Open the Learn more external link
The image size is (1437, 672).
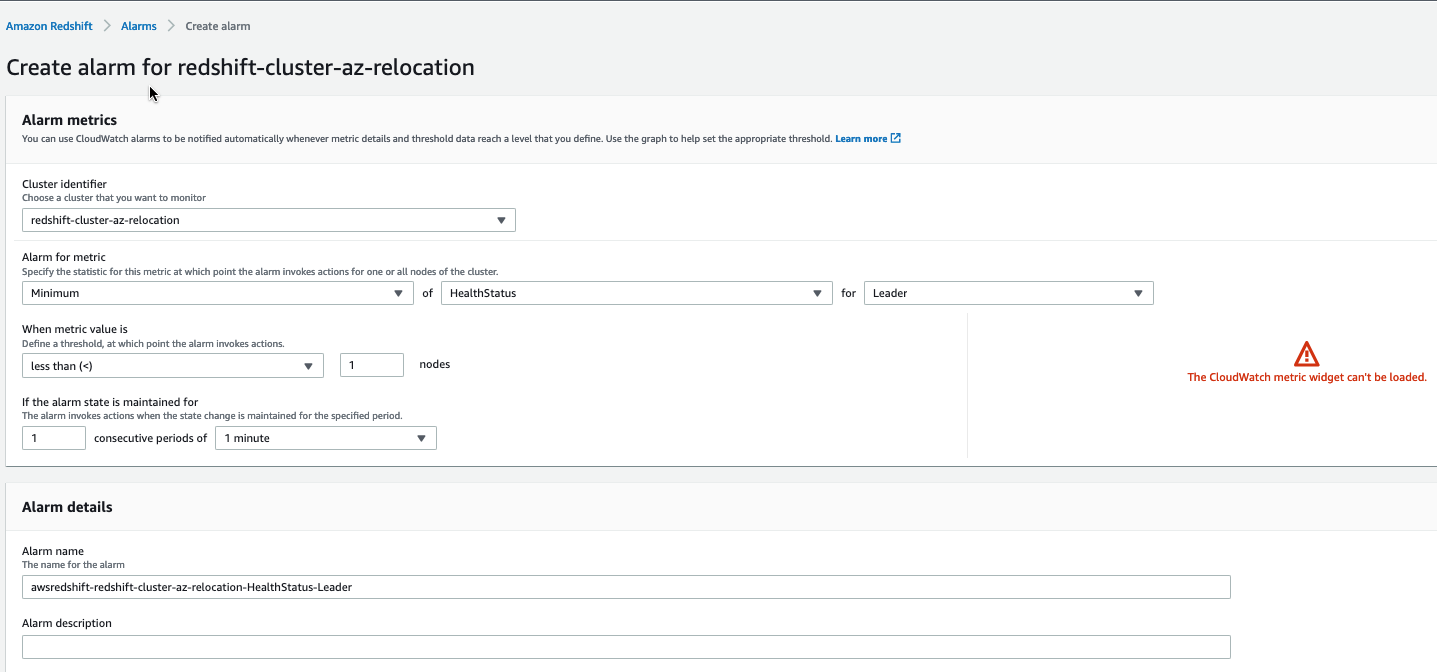pos(861,139)
